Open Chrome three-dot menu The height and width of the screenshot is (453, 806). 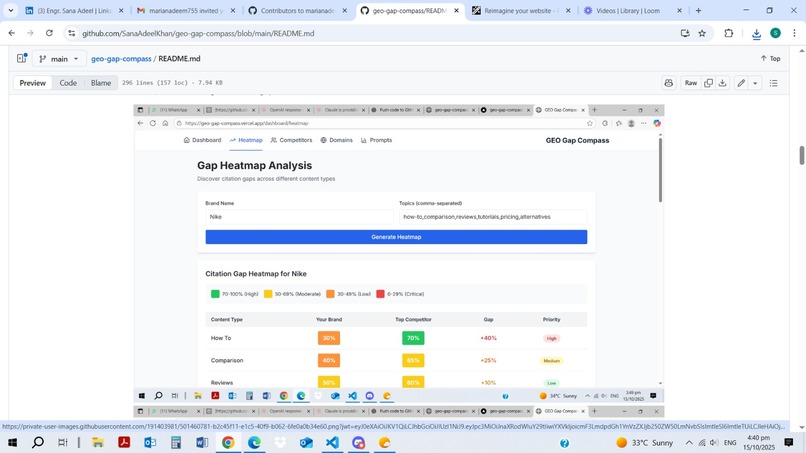(x=794, y=33)
